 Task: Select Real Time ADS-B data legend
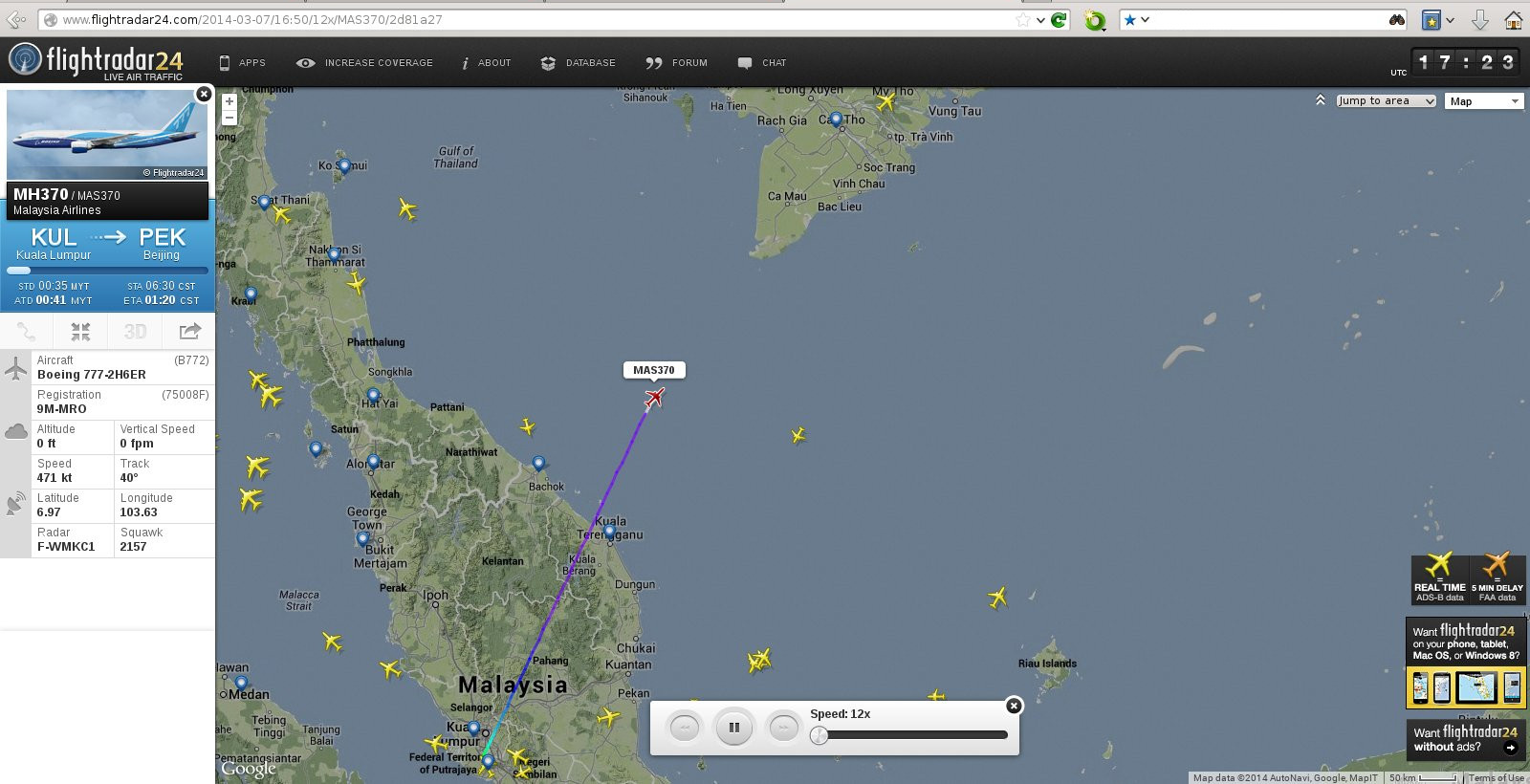pyautogui.click(x=1440, y=578)
